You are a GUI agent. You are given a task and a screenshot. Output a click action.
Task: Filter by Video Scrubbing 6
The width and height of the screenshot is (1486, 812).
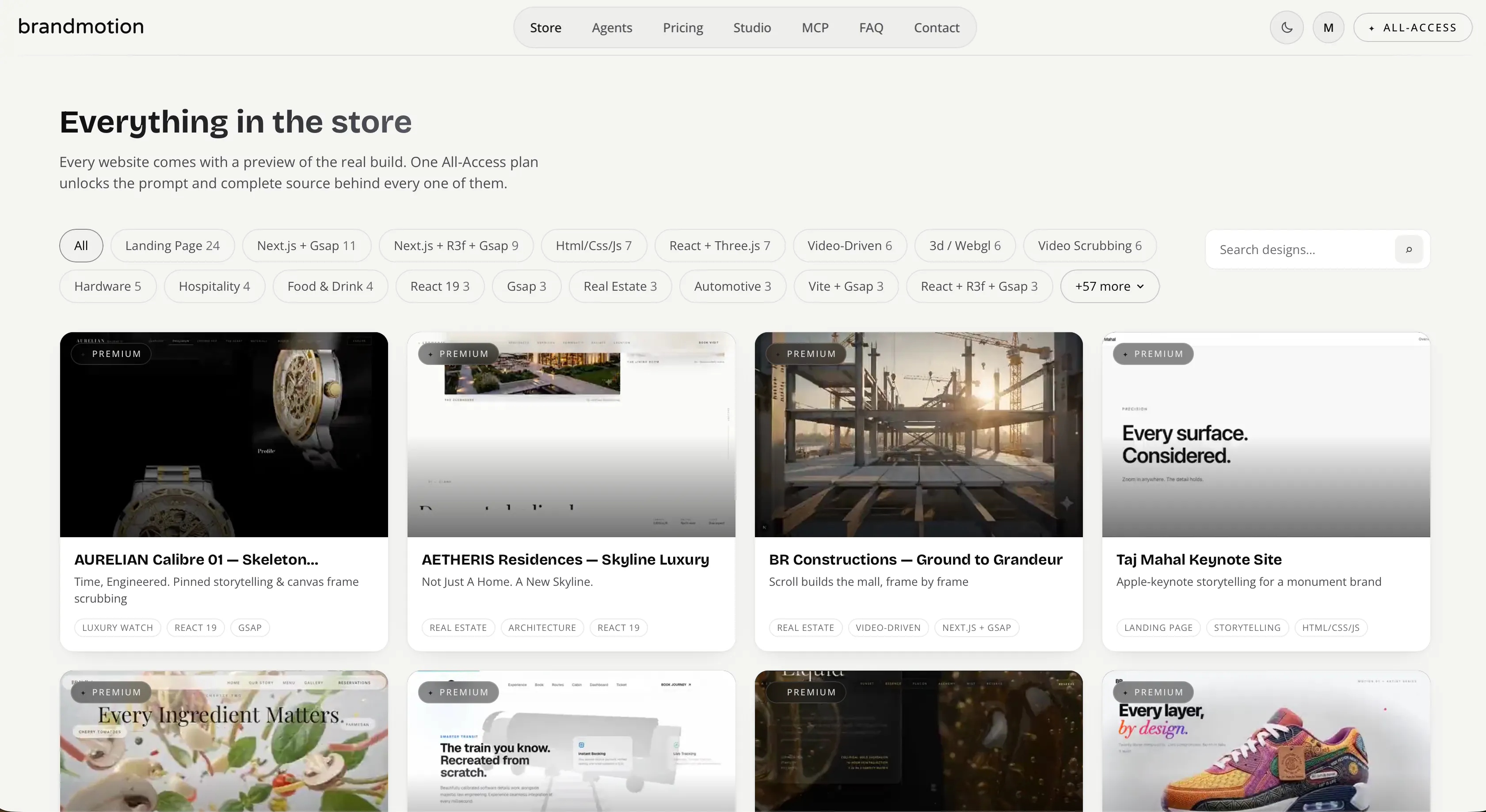(x=1090, y=246)
